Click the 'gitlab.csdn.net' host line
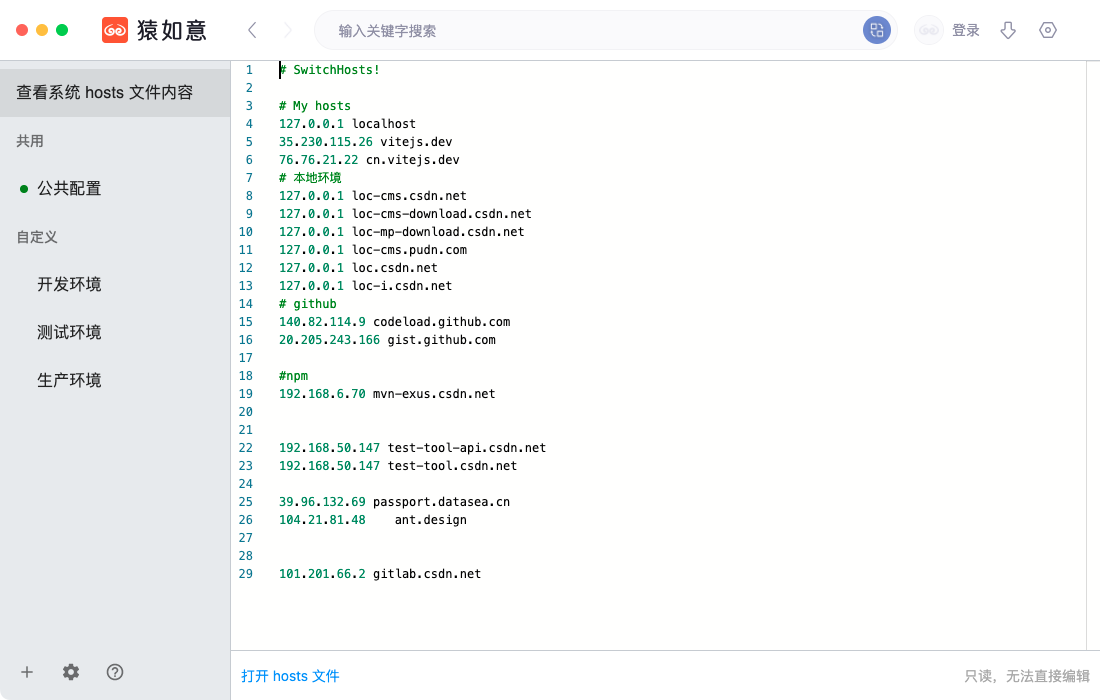Image resolution: width=1100 pixels, height=700 pixels. (427, 574)
